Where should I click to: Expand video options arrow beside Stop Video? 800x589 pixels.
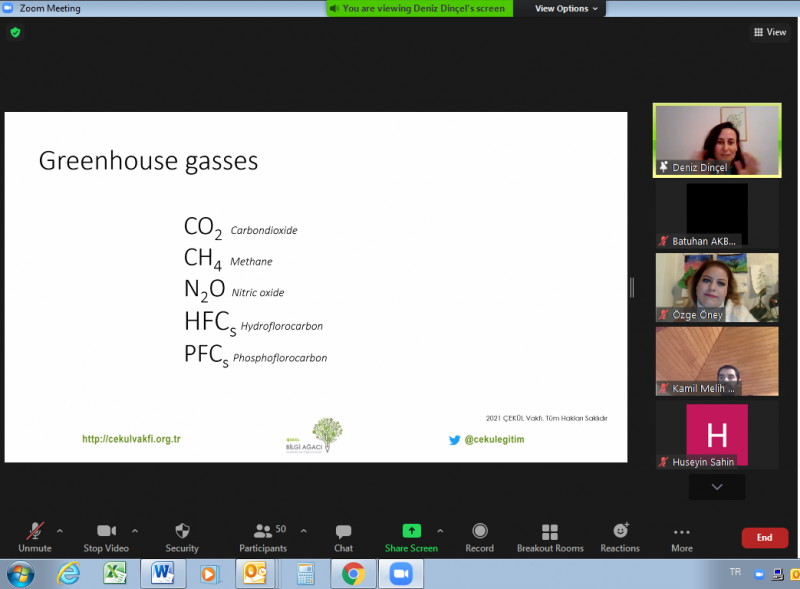coord(135,531)
